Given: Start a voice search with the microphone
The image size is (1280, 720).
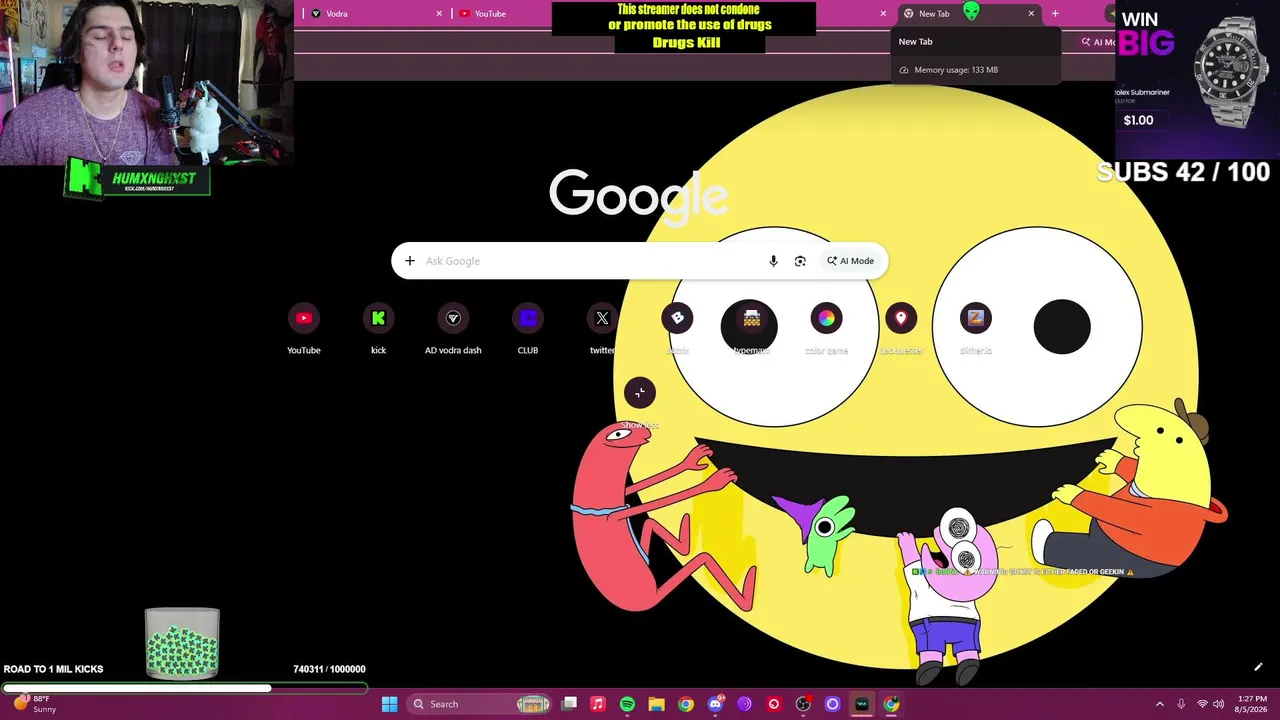Looking at the screenshot, I should 773,261.
